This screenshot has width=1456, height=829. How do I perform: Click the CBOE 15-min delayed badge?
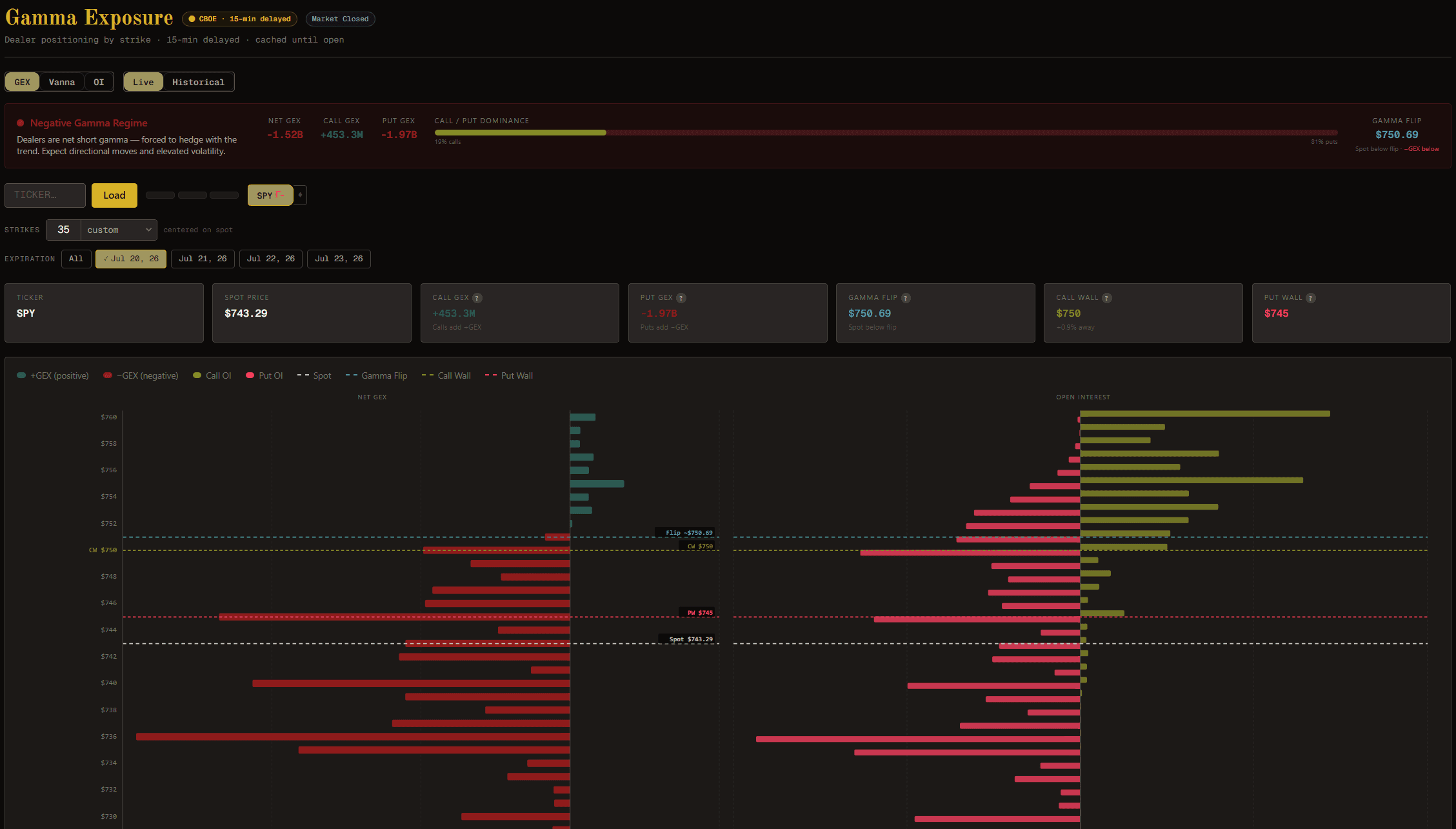(x=239, y=19)
